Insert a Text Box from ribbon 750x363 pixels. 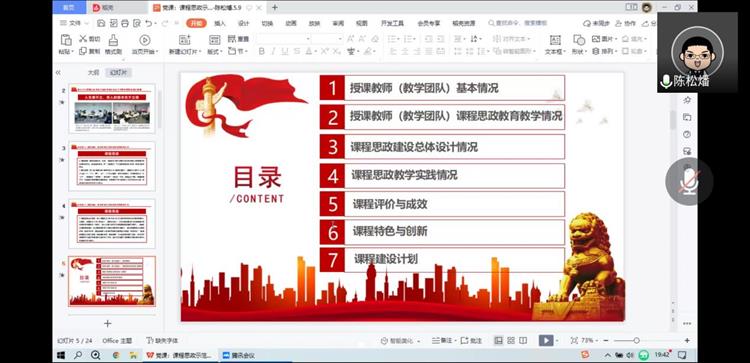[555, 40]
